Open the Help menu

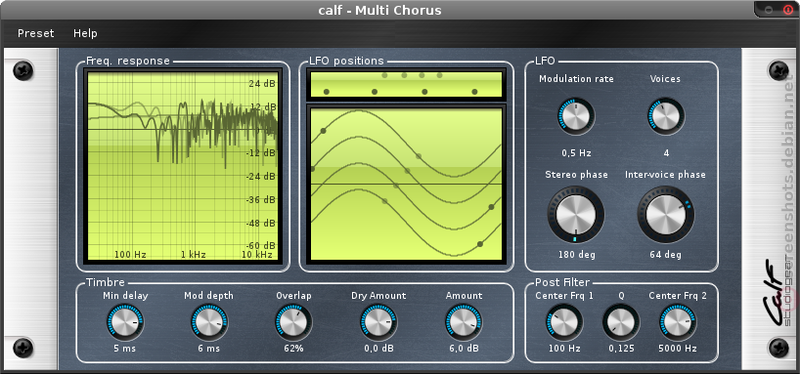click(85, 33)
